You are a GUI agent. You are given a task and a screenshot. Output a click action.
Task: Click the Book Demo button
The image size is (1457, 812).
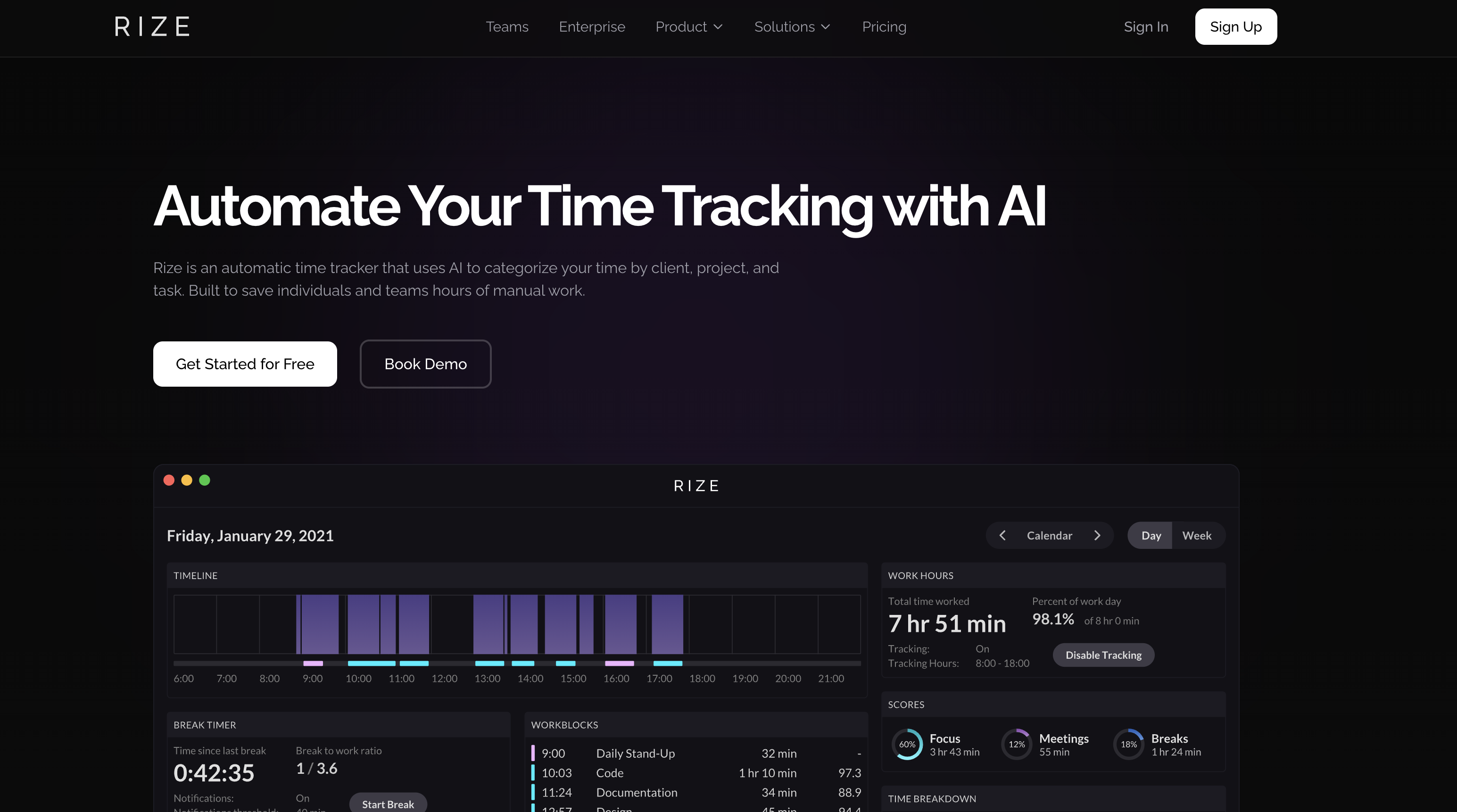point(425,364)
